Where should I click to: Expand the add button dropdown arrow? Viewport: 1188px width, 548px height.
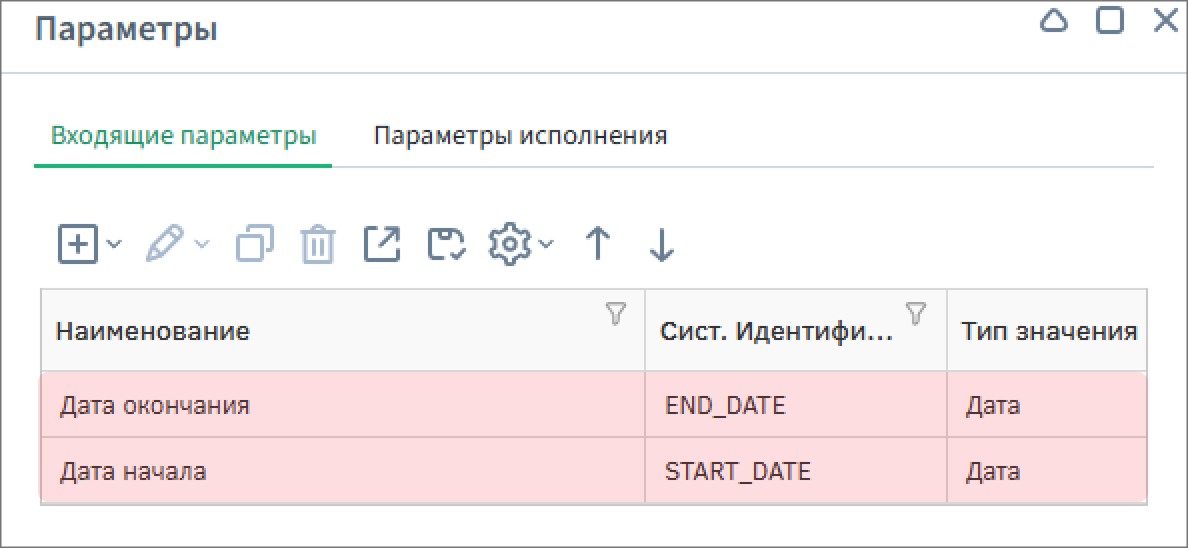pyautogui.click(x=113, y=243)
